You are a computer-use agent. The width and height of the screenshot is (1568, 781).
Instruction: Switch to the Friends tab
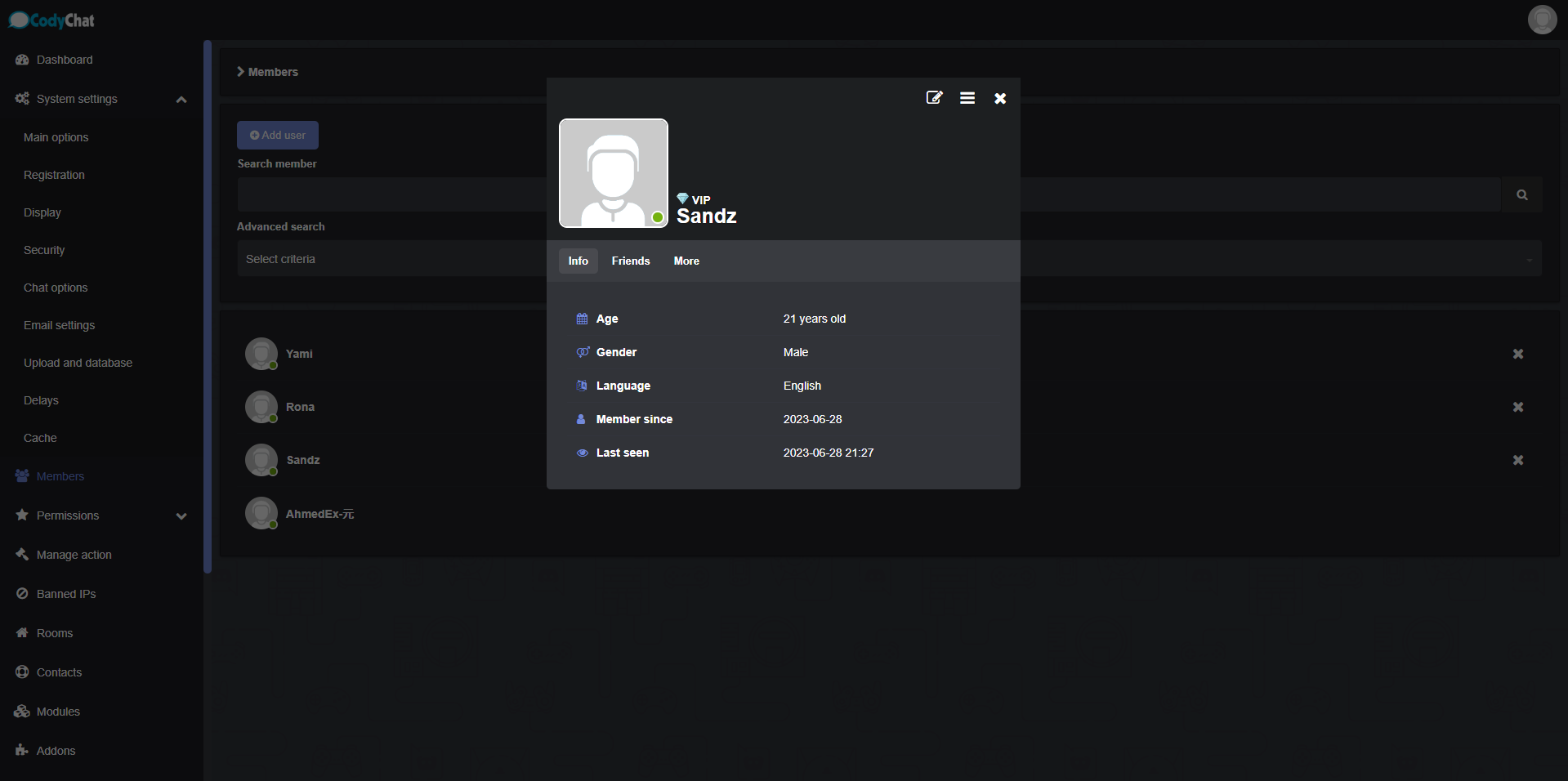click(630, 261)
